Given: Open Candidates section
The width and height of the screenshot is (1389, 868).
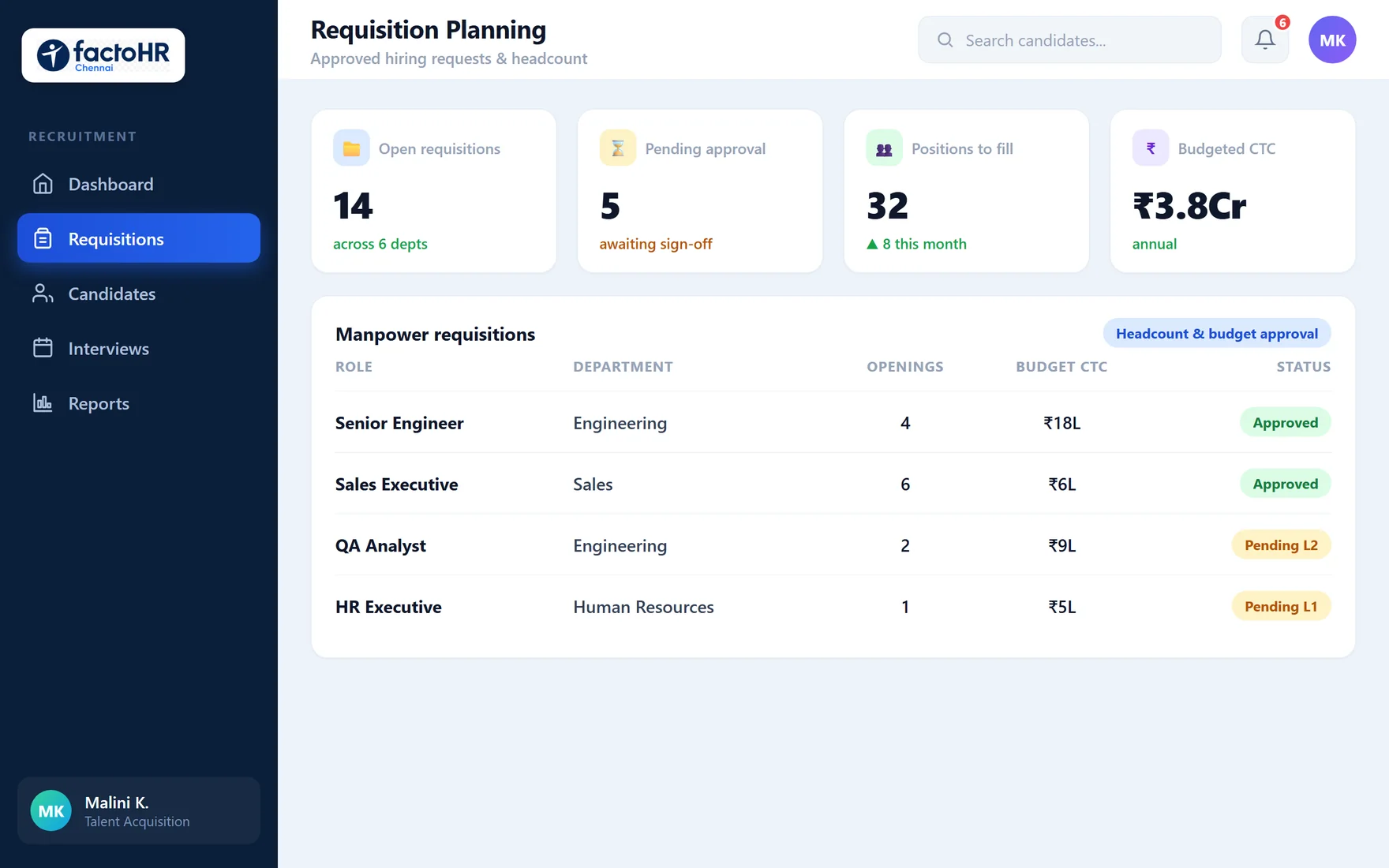Looking at the screenshot, I should (x=139, y=294).
